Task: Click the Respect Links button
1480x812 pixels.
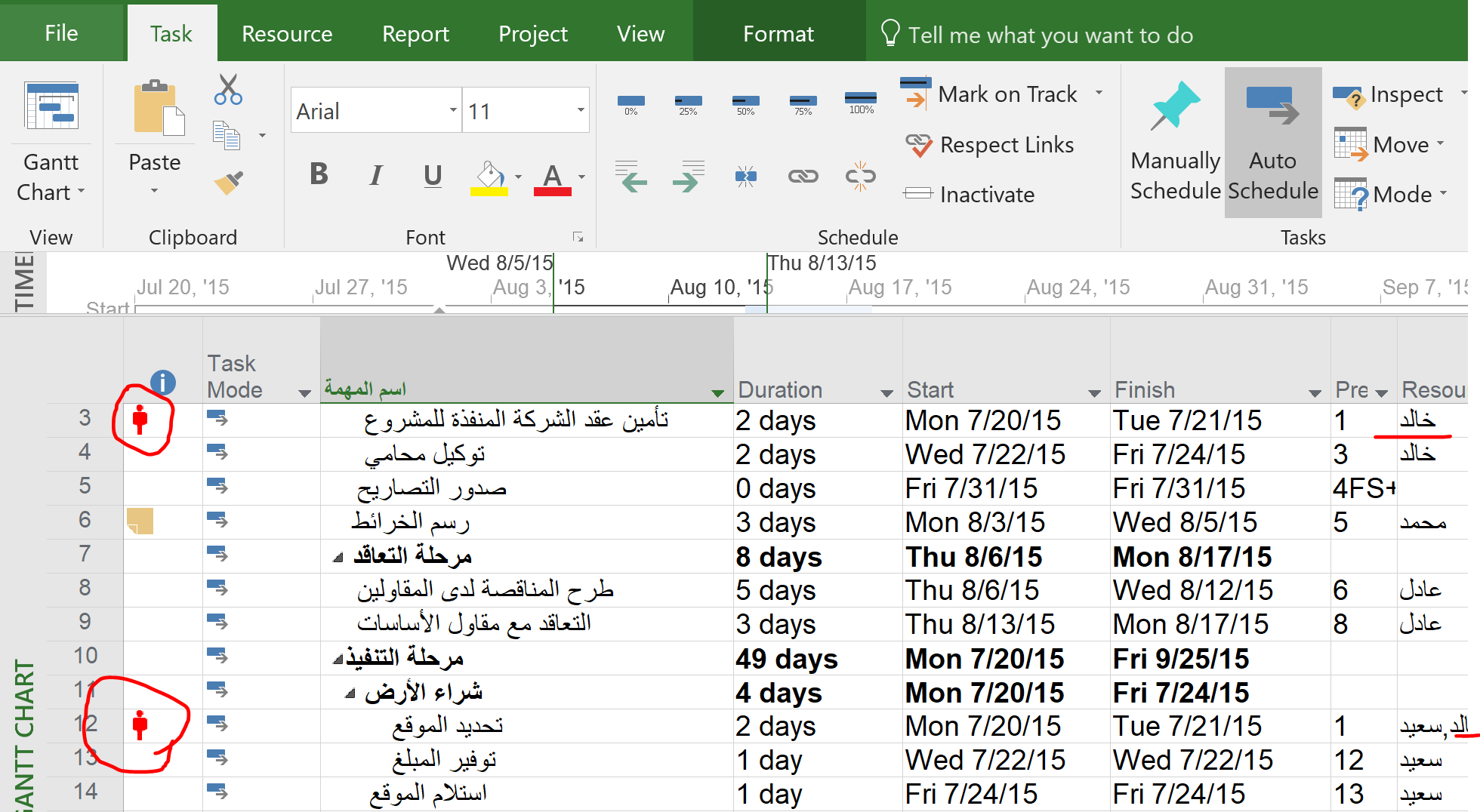Action: point(990,145)
